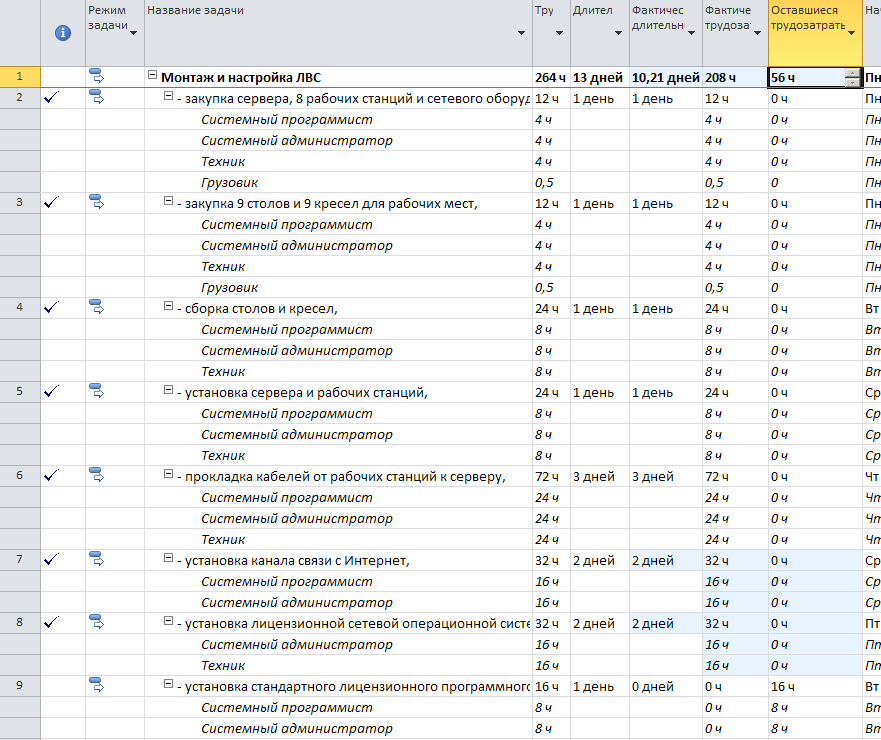This screenshot has height=740, width=881.
Task: Click completed checkmark indicator in row 7
Action: (x=51, y=559)
